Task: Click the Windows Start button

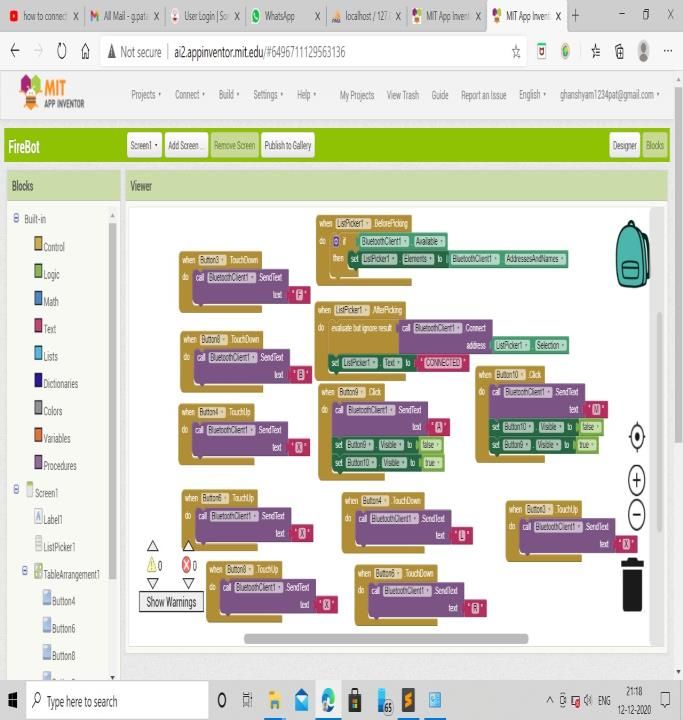Action: 13,700
